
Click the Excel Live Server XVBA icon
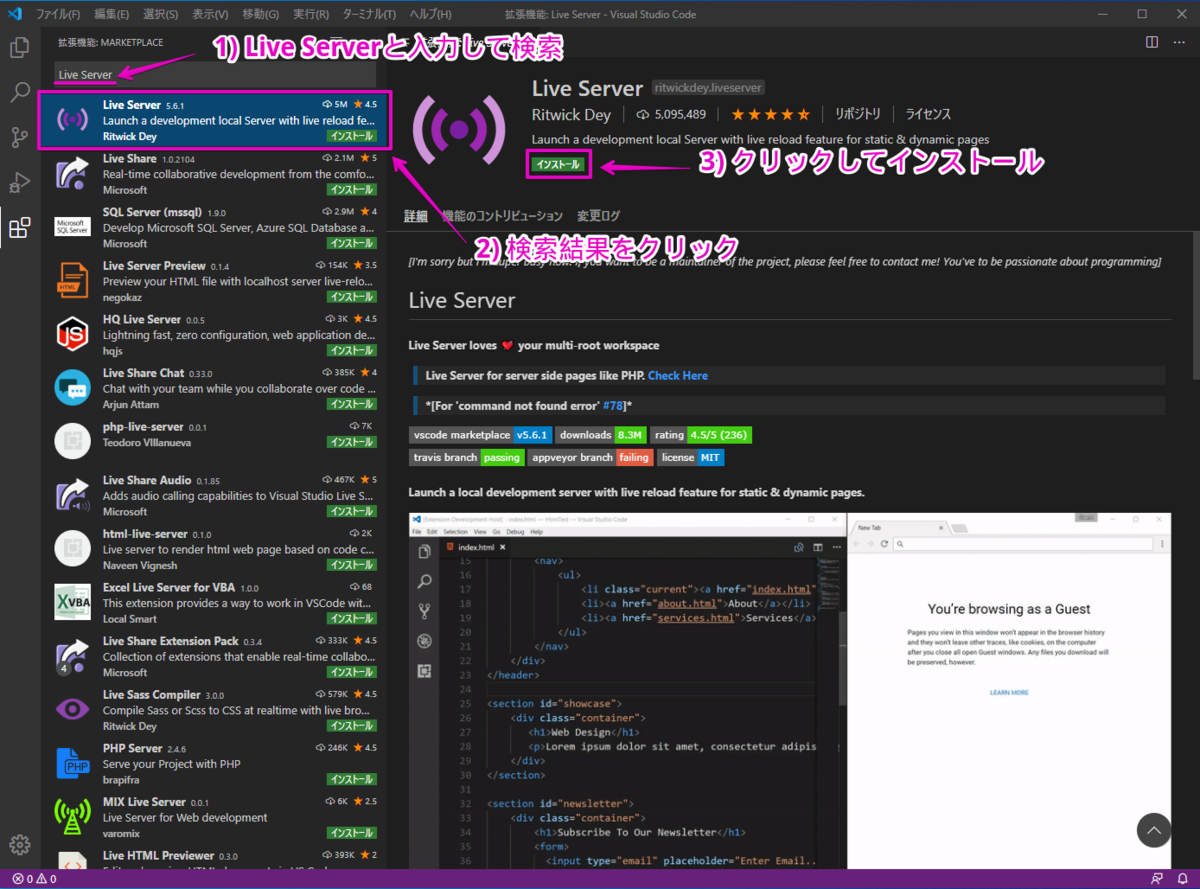pos(72,602)
